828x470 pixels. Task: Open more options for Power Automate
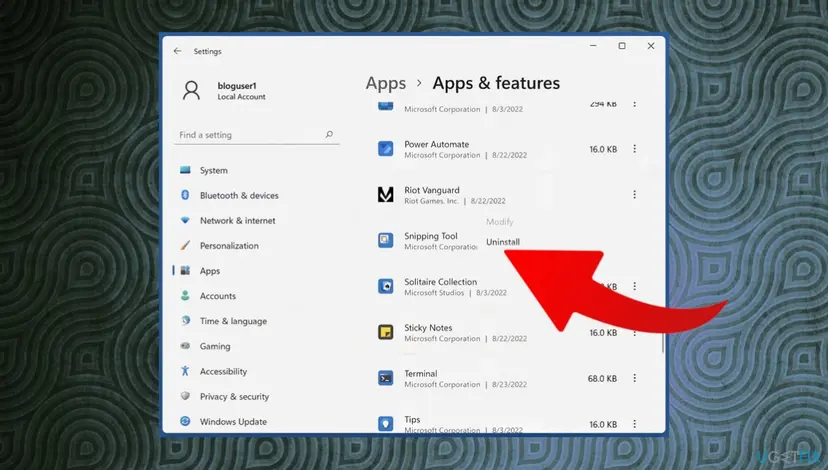coord(634,149)
